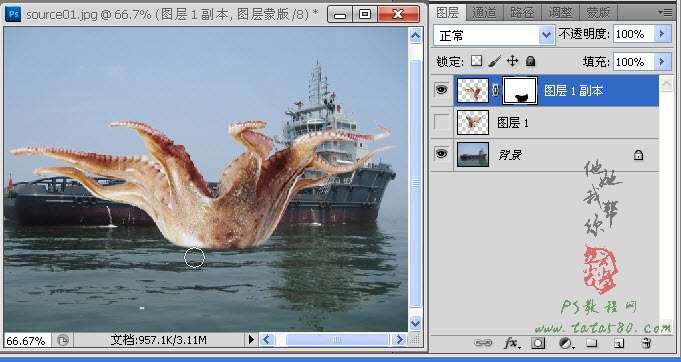The width and height of the screenshot is (681, 362).
Task: Select the layer mask thumbnail of 图层 1 副本
Action: [520, 91]
